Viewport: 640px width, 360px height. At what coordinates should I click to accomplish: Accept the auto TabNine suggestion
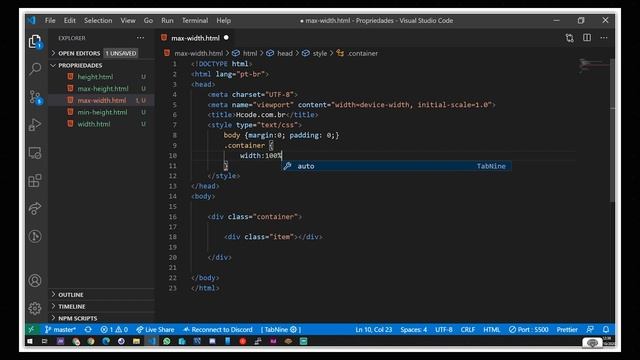coord(396,166)
